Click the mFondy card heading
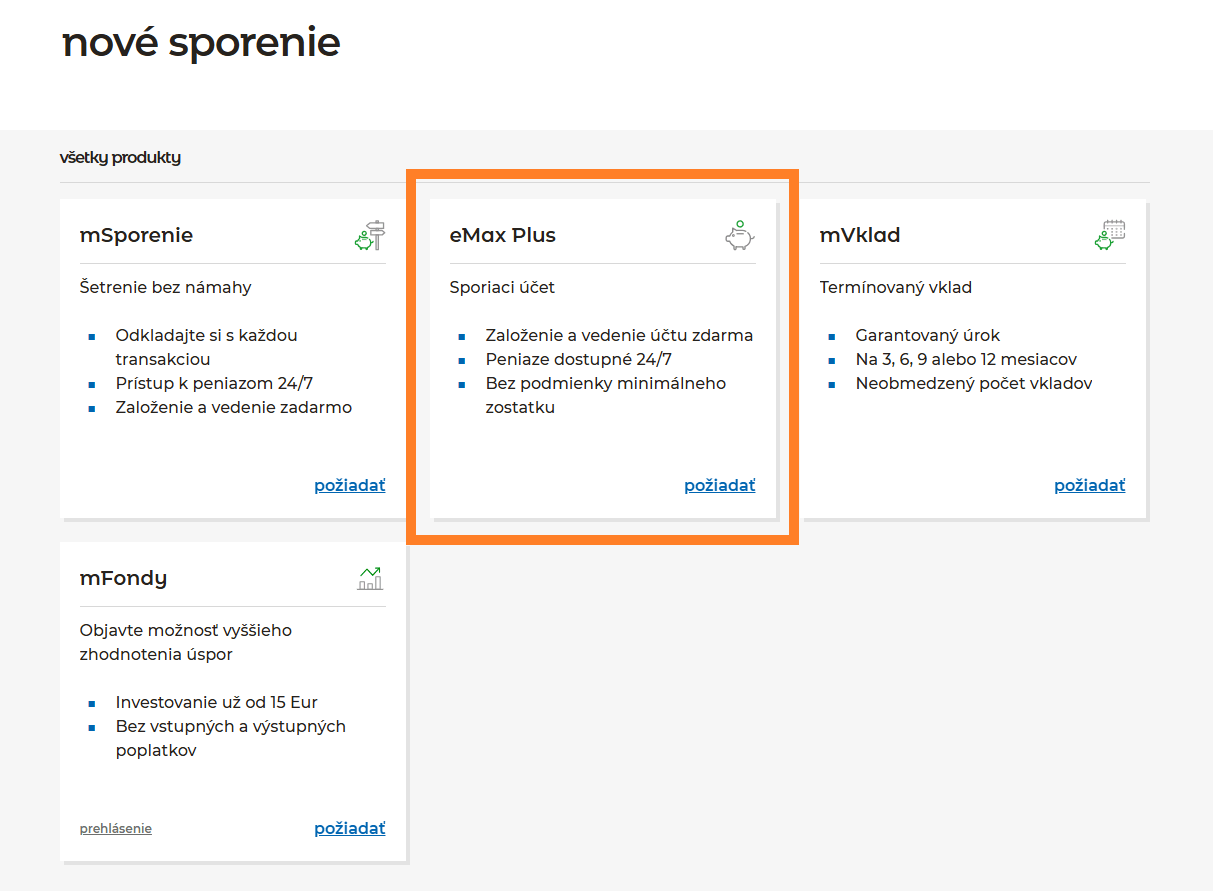The image size is (1213, 891). point(123,578)
